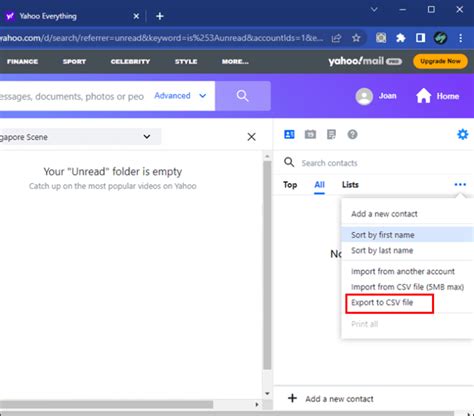Open the Notepad panel icon
The height and width of the screenshot is (416, 474).
coord(331,134)
